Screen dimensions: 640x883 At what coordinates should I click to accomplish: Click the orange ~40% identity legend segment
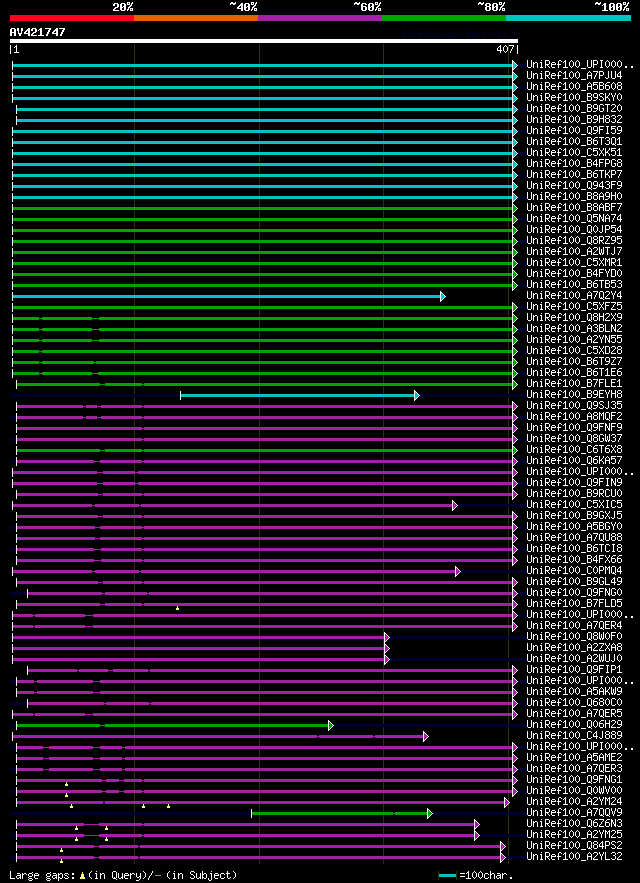[x=196, y=18]
